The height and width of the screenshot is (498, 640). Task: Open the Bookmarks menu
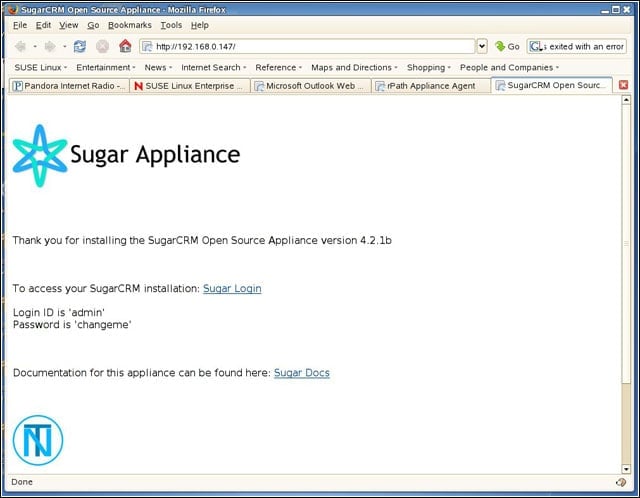coord(130,25)
